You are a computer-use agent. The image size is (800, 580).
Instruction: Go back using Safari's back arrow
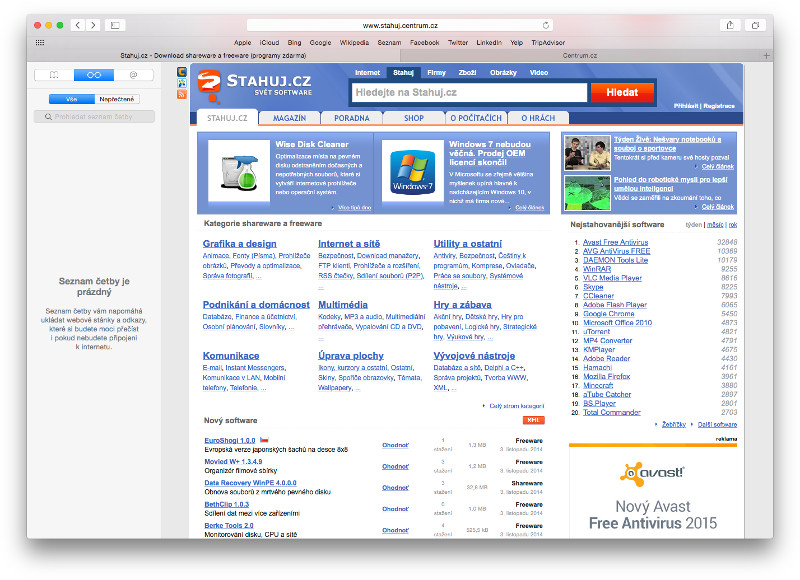pos(78,25)
